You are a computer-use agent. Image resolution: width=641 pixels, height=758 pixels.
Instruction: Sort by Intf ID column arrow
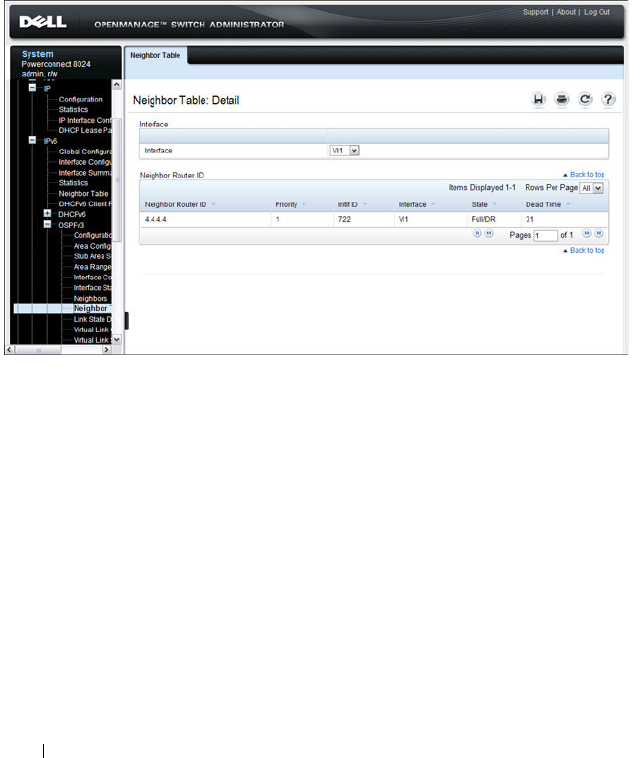[364, 204]
